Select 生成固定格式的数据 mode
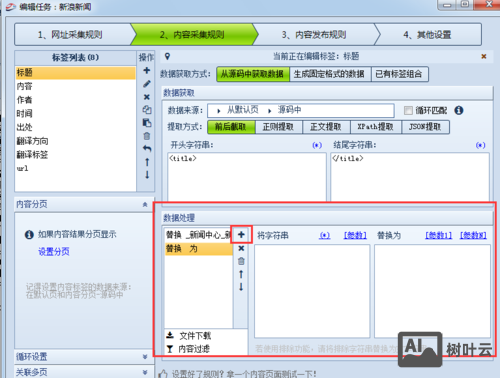 point(330,74)
